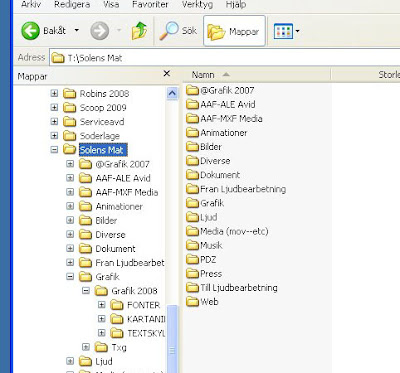
Task: Click the @Grafik 2007 folder icon in file list
Action: click(x=193, y=90)
